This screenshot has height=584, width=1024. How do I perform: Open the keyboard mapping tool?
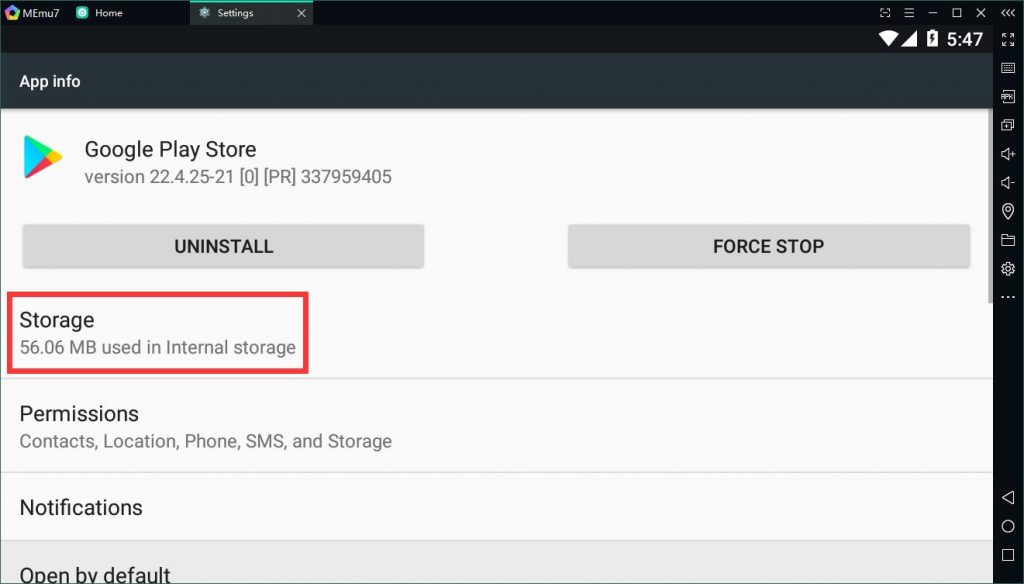coord(1008,68)
